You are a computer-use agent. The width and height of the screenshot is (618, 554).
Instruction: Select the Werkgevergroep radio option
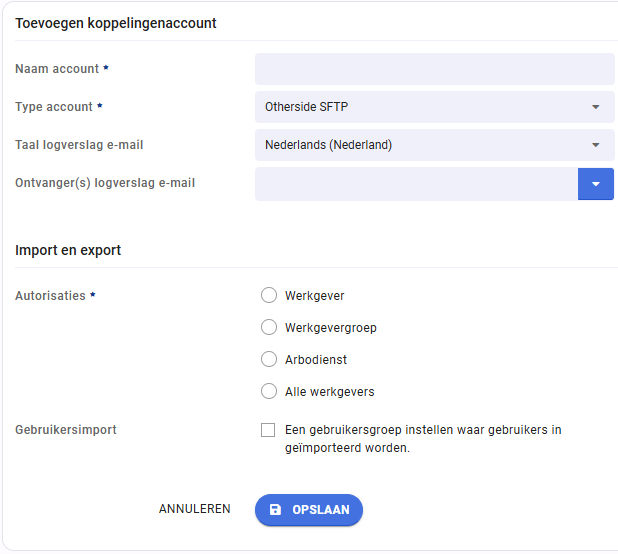point(269,327)
